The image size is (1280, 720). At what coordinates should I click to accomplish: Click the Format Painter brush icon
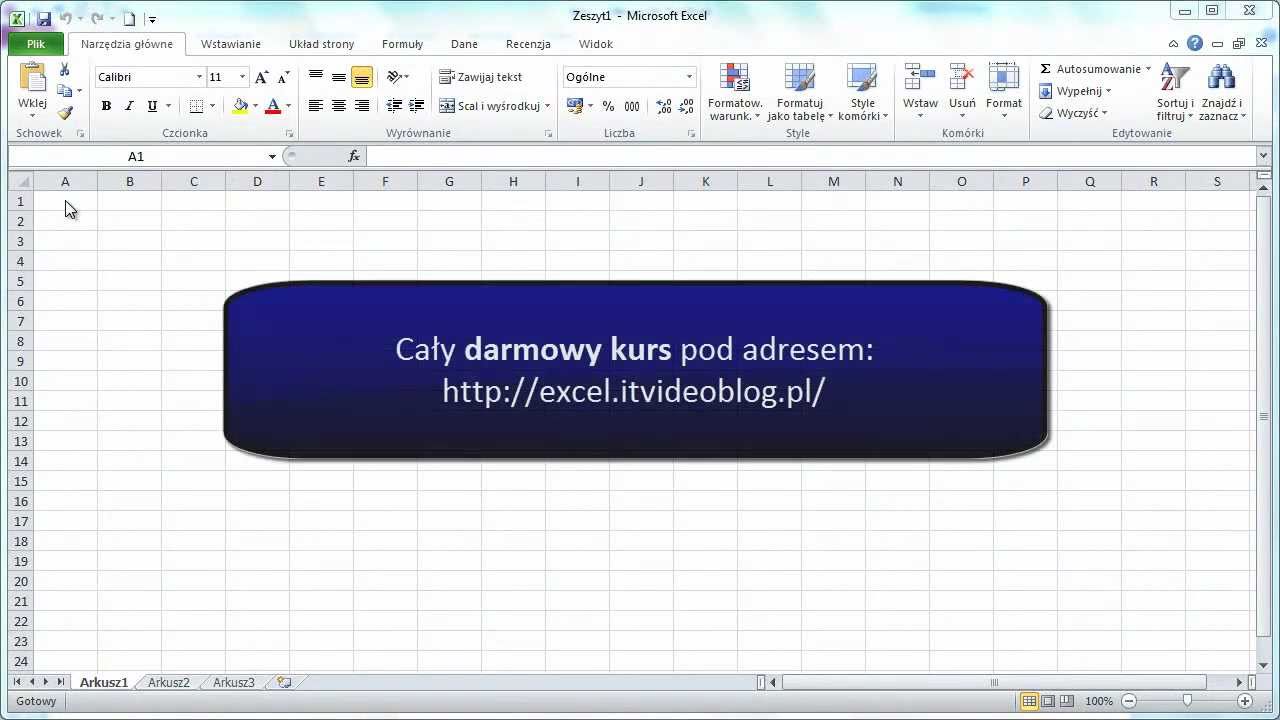point(65,113)
